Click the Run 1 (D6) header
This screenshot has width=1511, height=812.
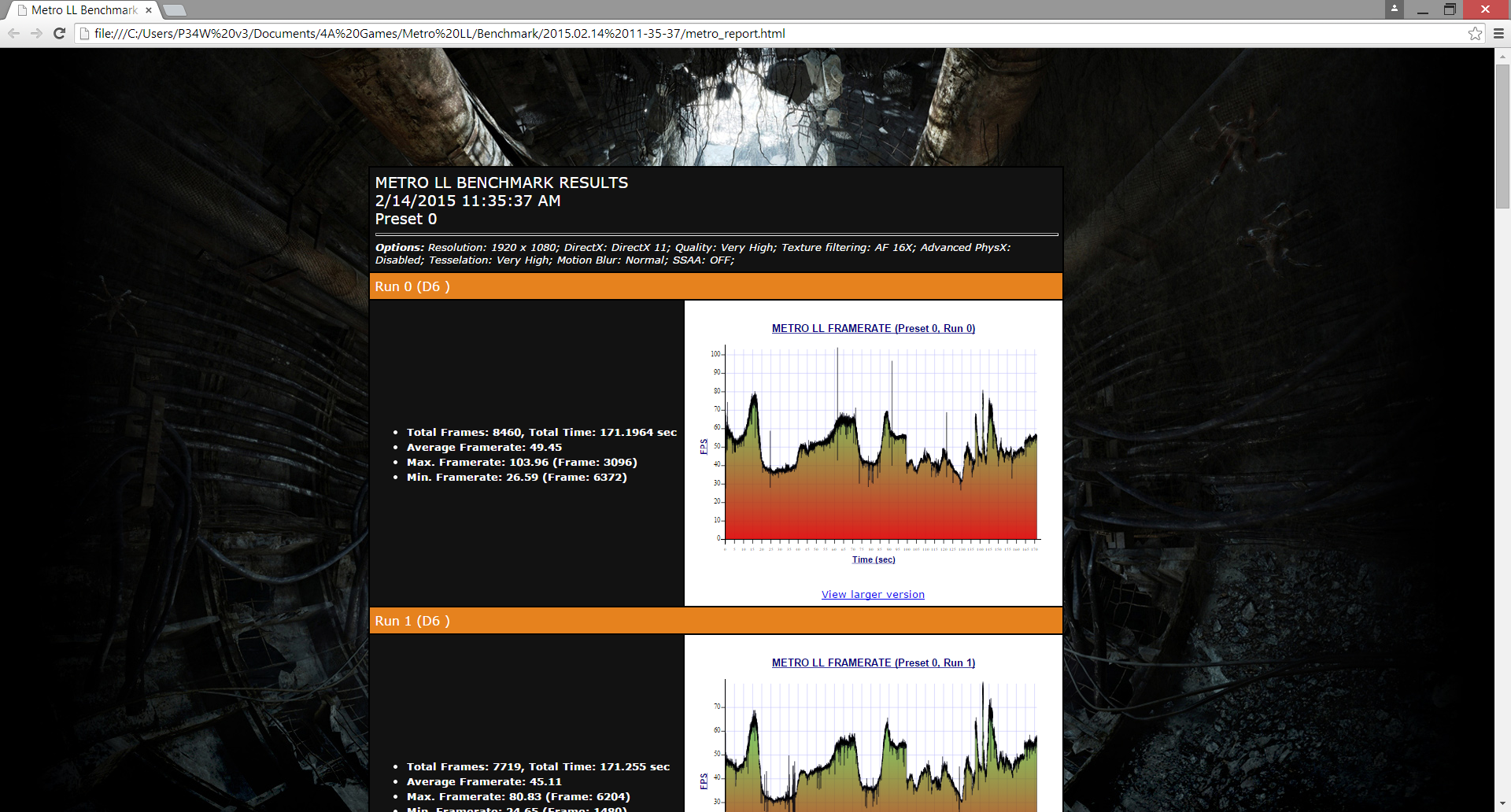715,621
